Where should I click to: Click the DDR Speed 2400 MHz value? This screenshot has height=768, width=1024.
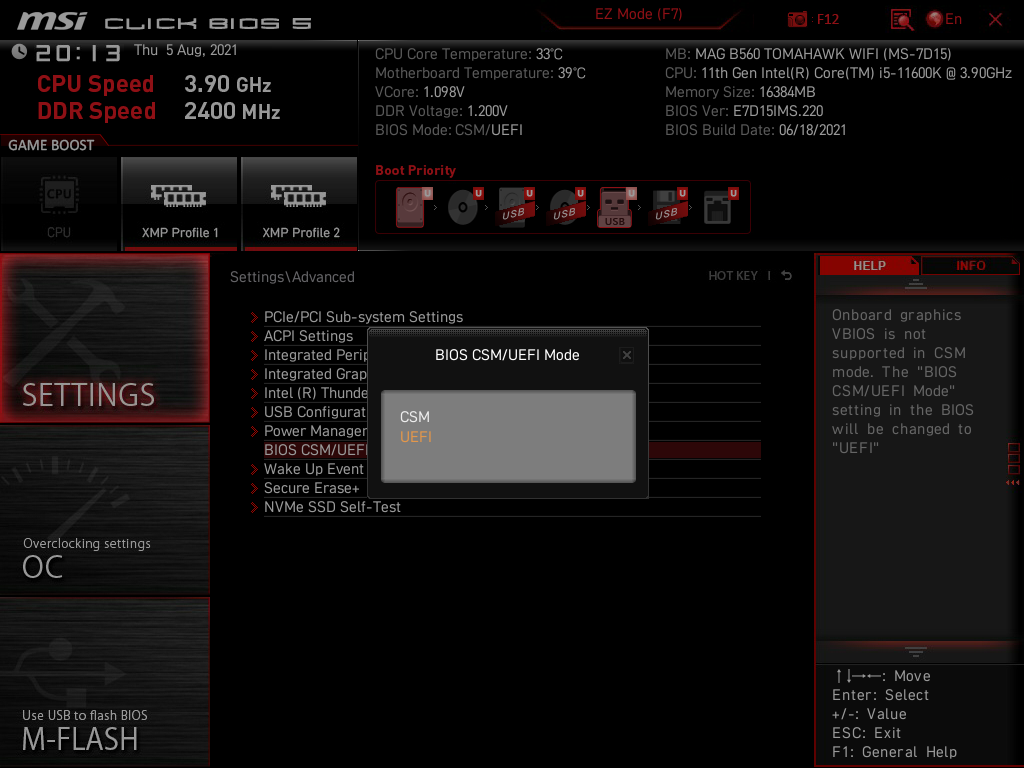pyautogui.click(x=232, y=111)
